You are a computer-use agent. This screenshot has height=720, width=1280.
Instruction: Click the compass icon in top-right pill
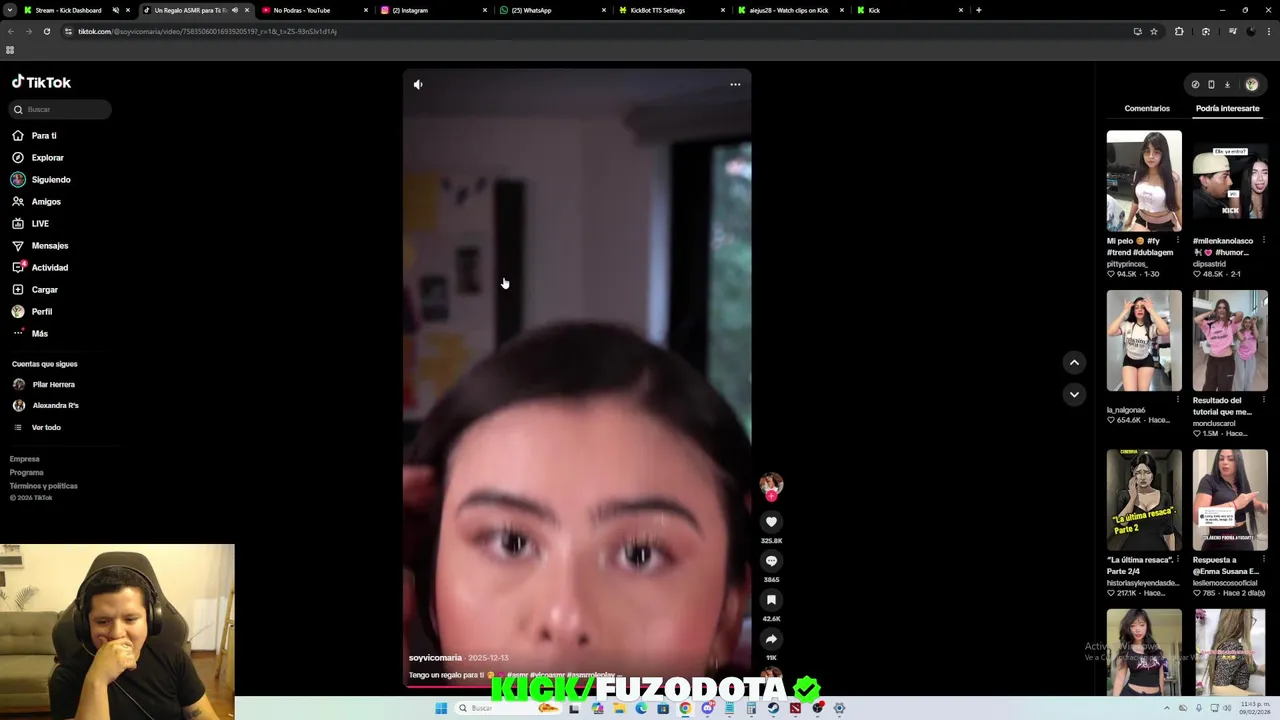click(1195, 85)
